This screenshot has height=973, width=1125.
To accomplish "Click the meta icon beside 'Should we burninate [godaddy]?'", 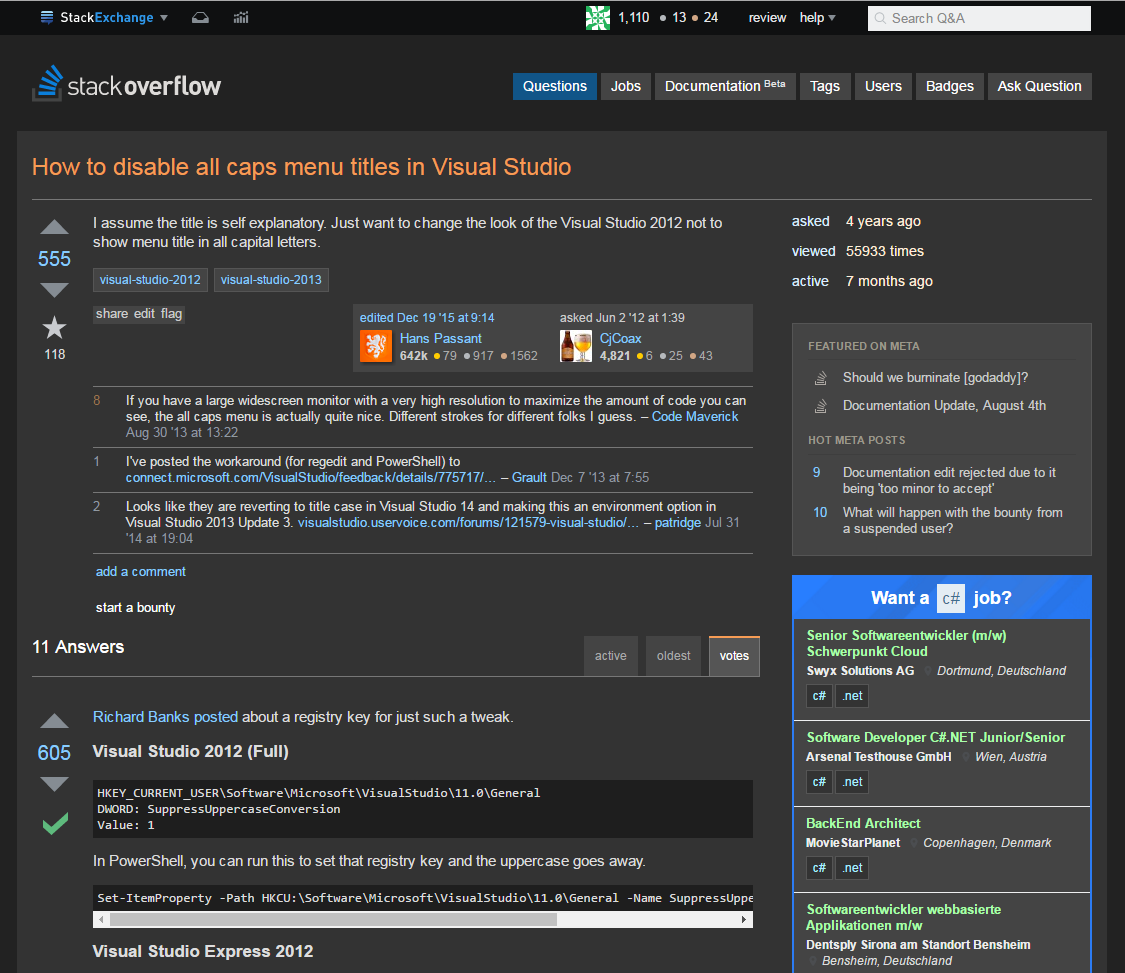I will pyautogui.click(x=820, y=377).
